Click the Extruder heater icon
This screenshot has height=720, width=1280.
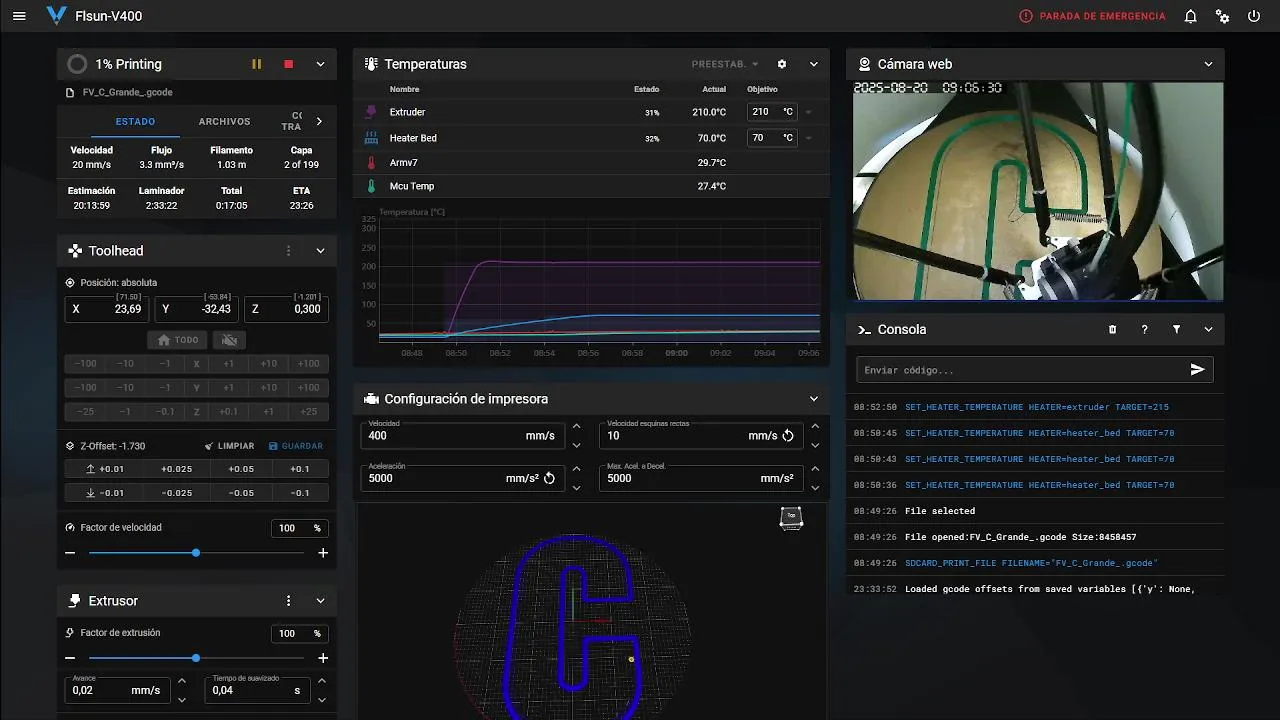pos(371,112)
